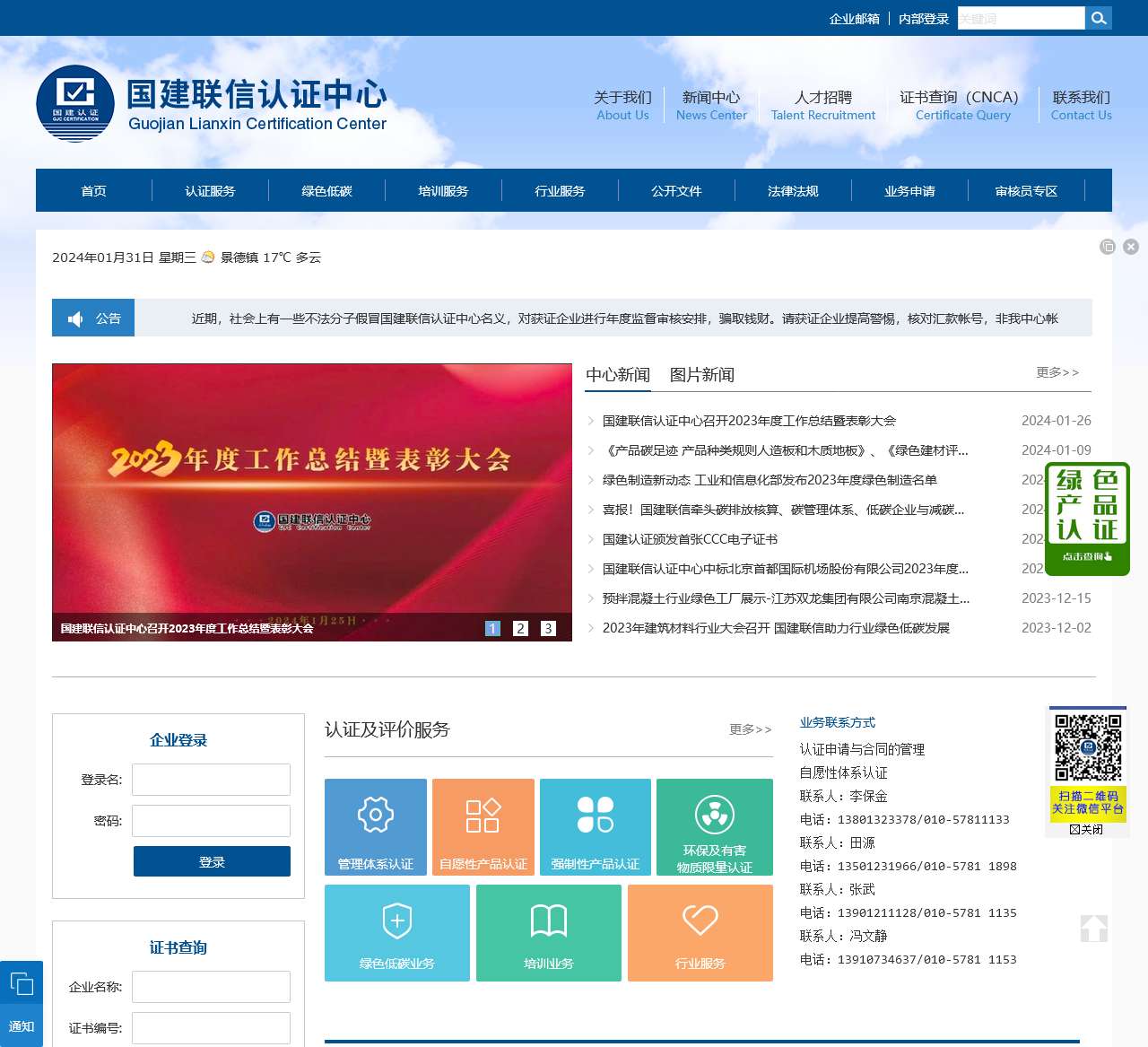Open the 企业邮箱 link
Screen dimensions: 1148x1047
[x=855, y=19]
